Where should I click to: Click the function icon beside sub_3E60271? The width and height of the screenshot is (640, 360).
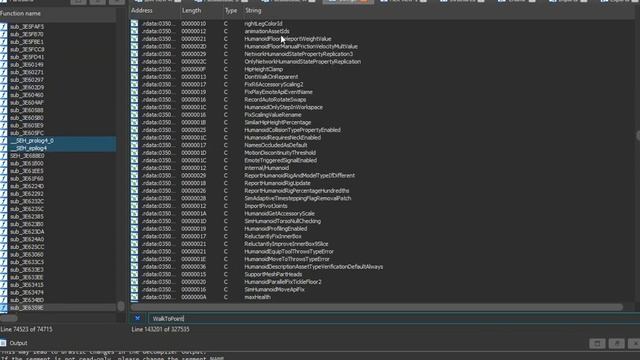[x=4, y=72]
